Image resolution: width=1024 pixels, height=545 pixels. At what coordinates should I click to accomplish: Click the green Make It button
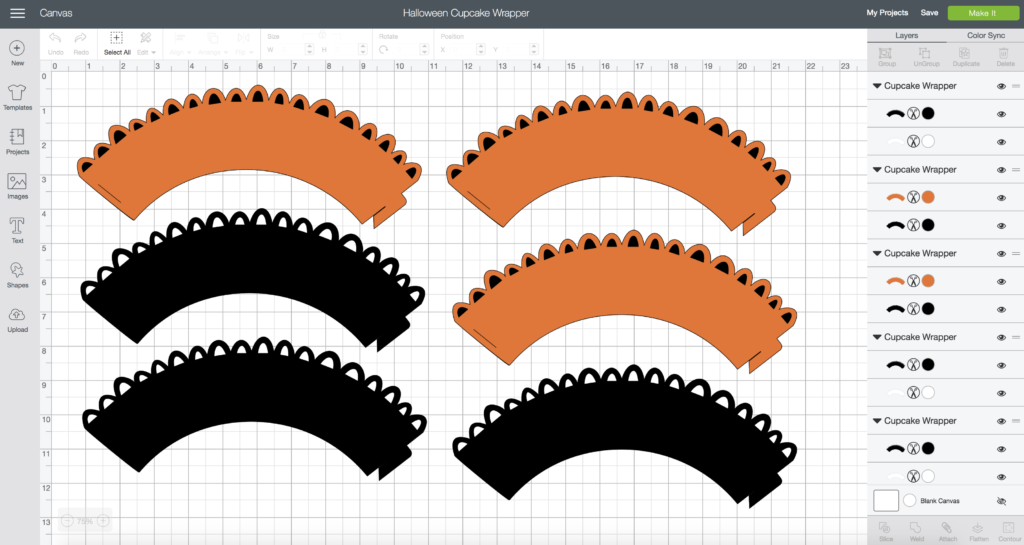[982, 13]
